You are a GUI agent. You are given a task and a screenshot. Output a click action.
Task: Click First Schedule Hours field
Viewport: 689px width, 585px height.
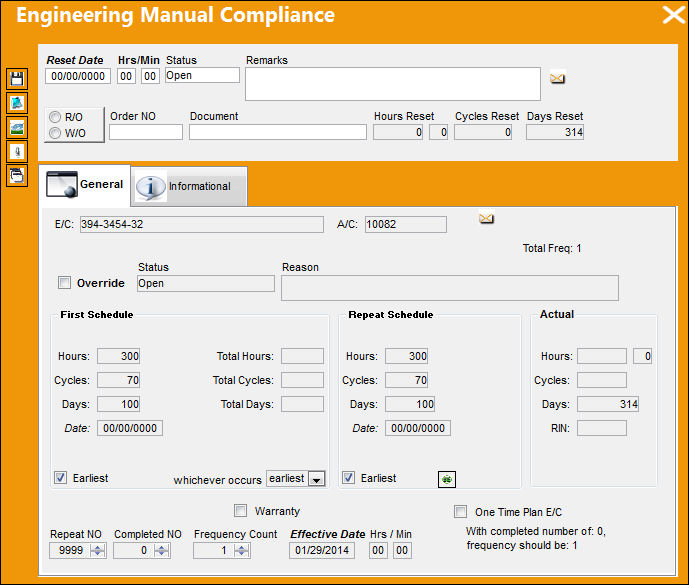pos(119,356)
